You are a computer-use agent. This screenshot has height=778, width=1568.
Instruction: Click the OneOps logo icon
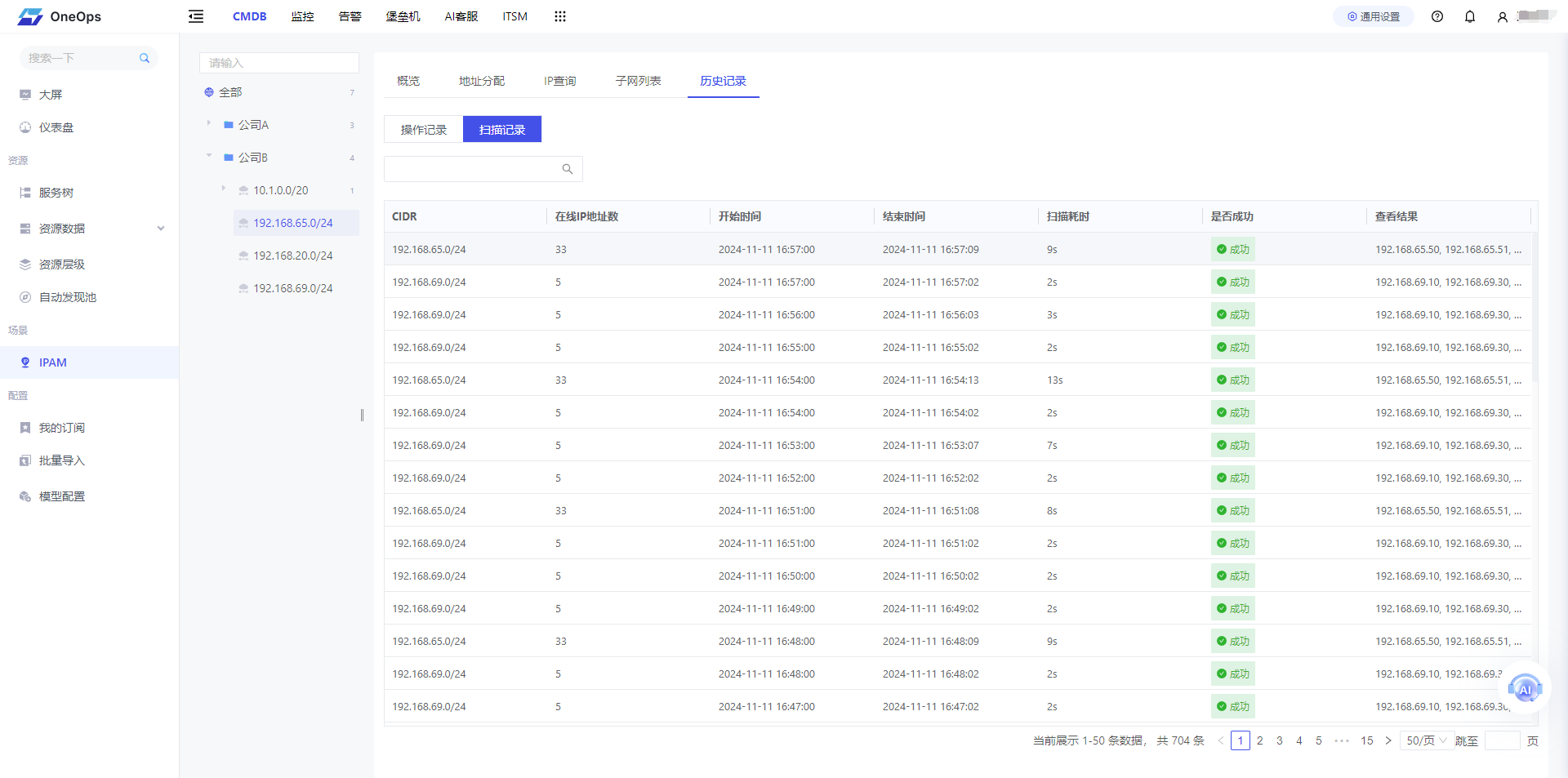[30, 16]
